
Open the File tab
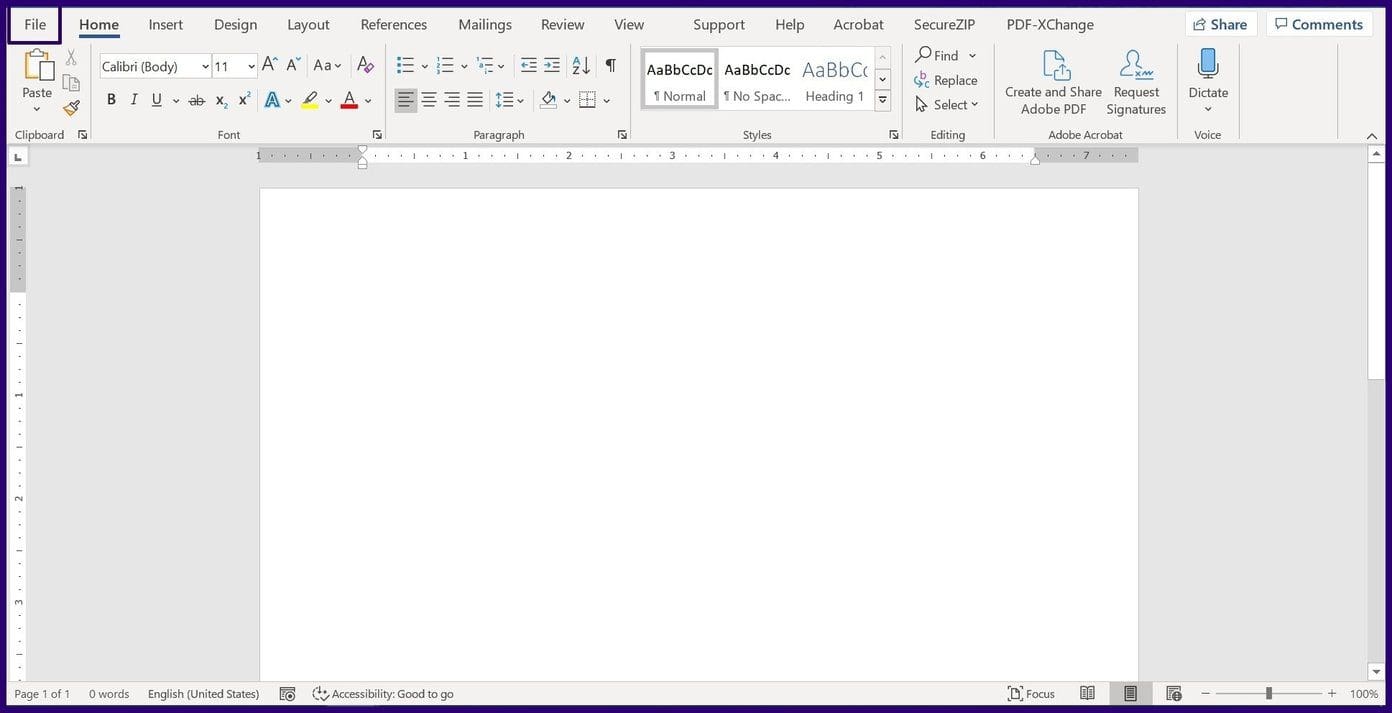(35, 24)
